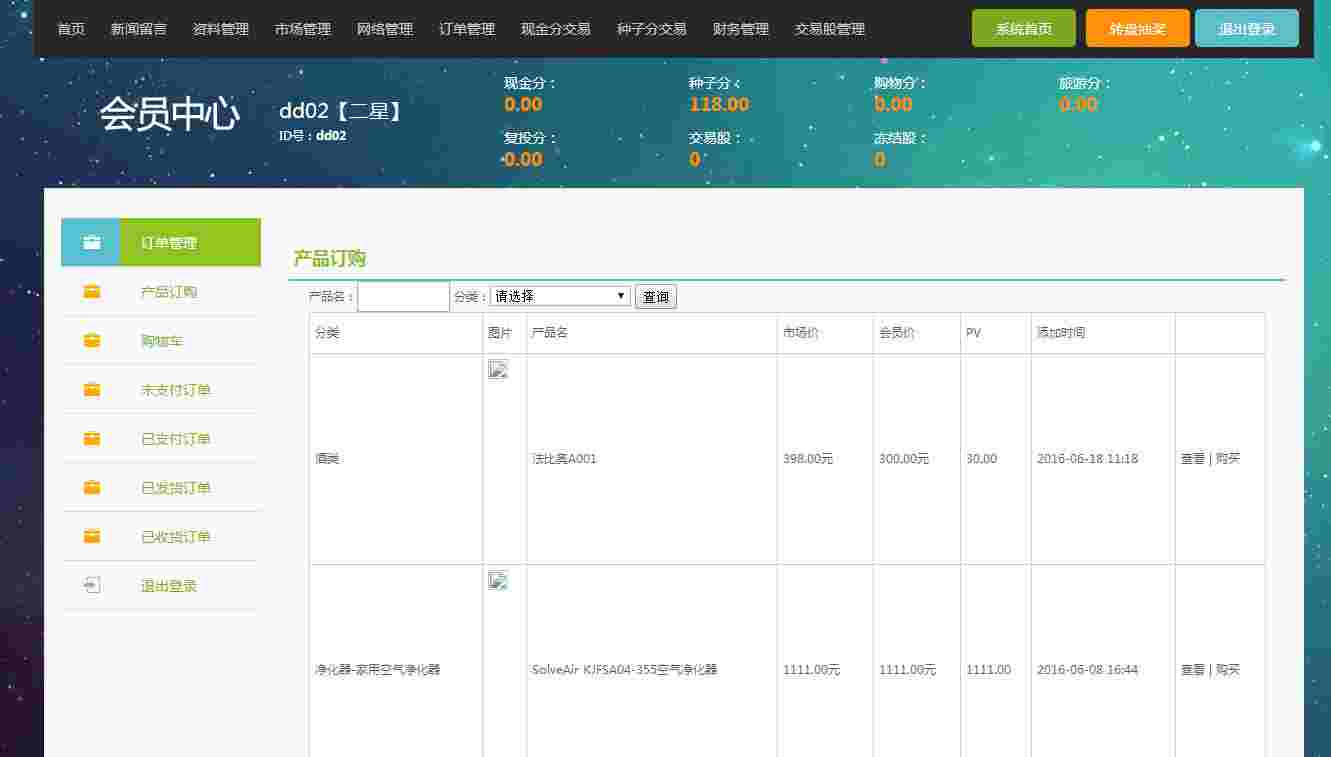Click the briefcase icon next to 已发货订单

[x=91, y=488]
